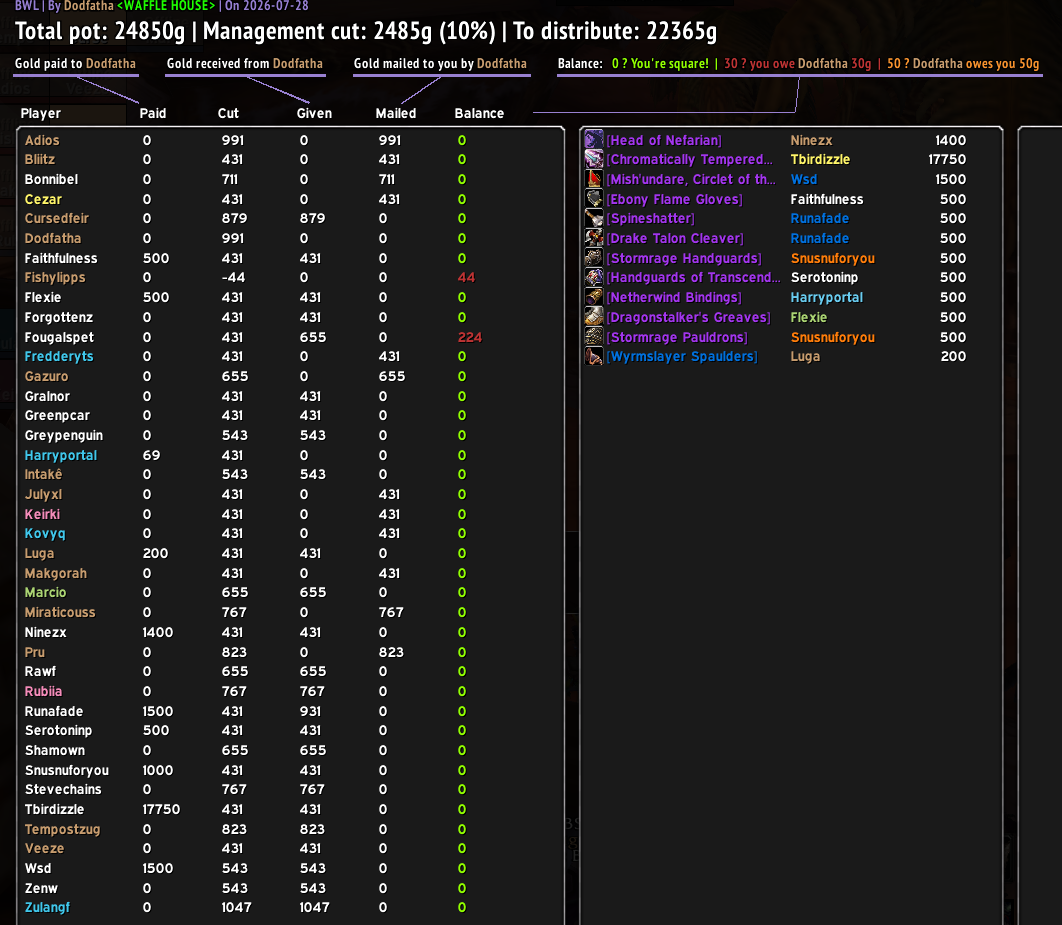Image resolution: width=1062 pixels, height=925 pixels.
Task: Click the Drake Talon Cleaver icon
Action: pyautogui.click(x=594, y=238)
